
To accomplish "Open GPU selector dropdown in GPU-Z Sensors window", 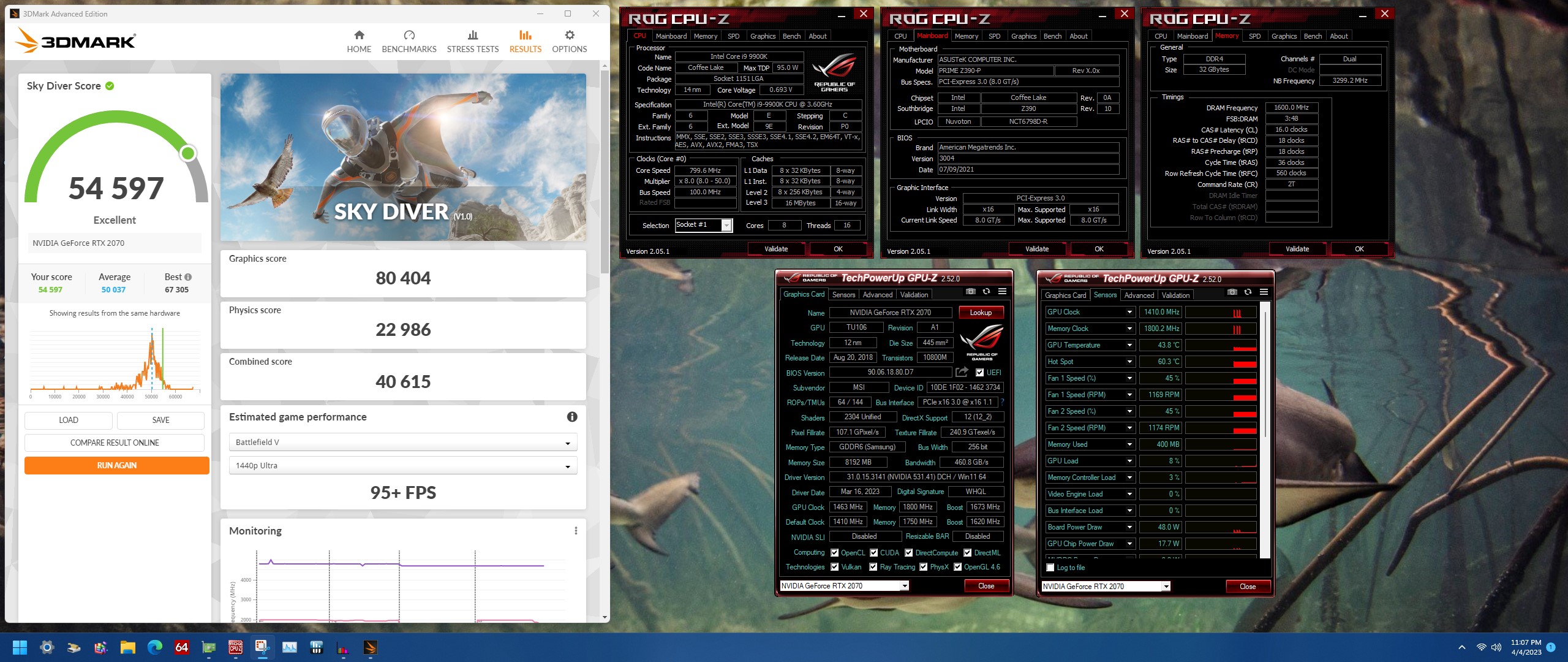I will (x=1166, y=587).
